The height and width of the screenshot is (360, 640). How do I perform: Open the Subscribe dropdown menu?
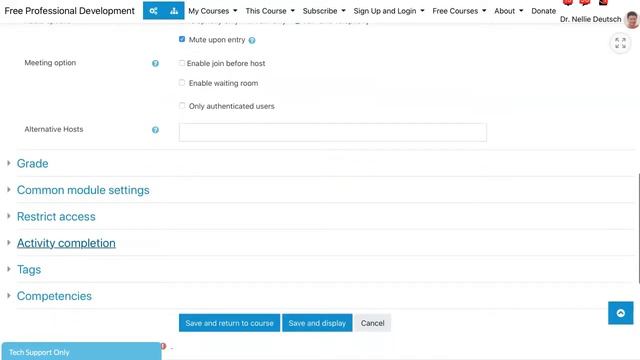click(x=324, y=11)
